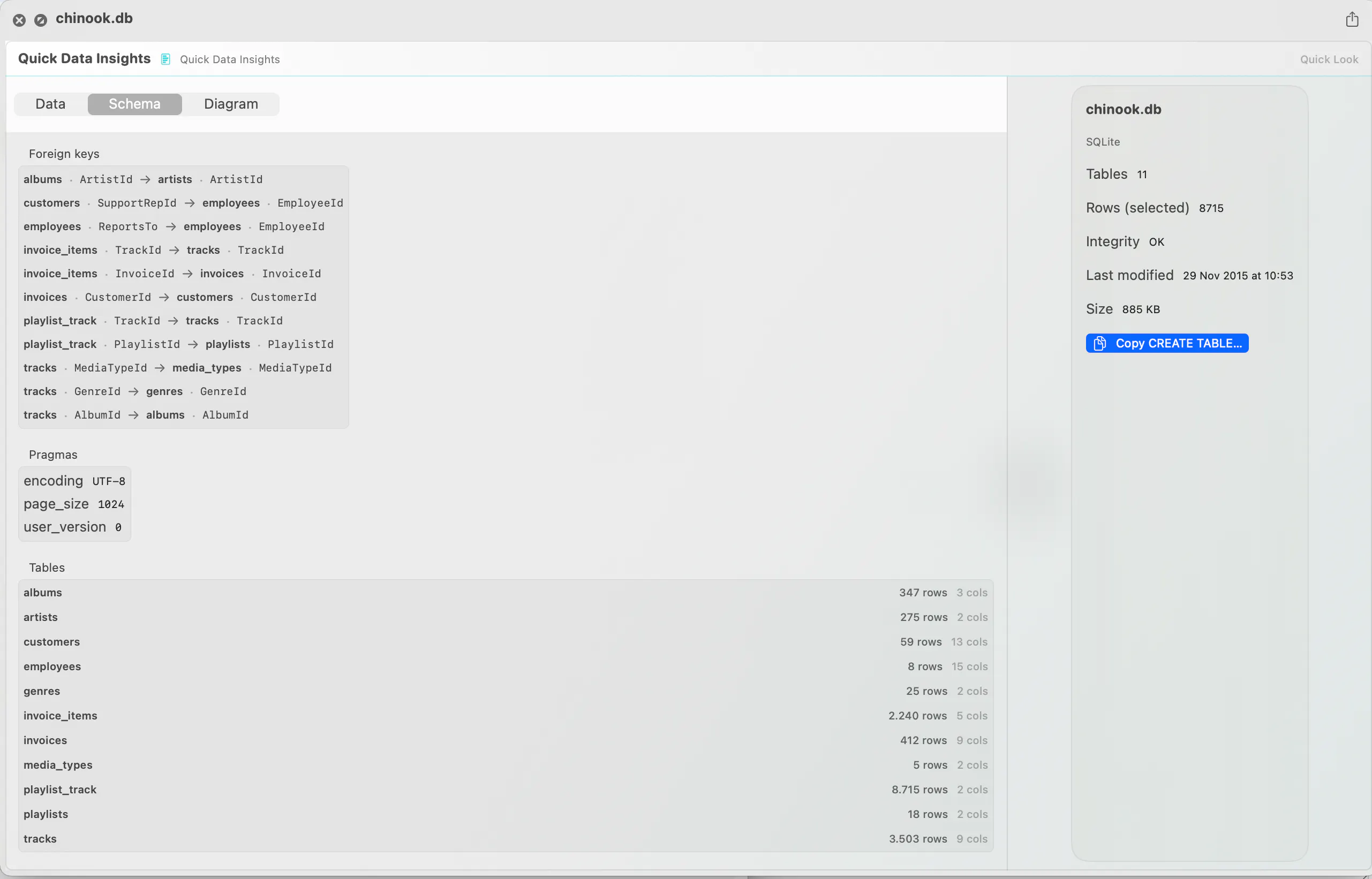Click the 8.715 rows count for playlist_track
This screenshot has width=1372, height=879.
tap(919, 789)
